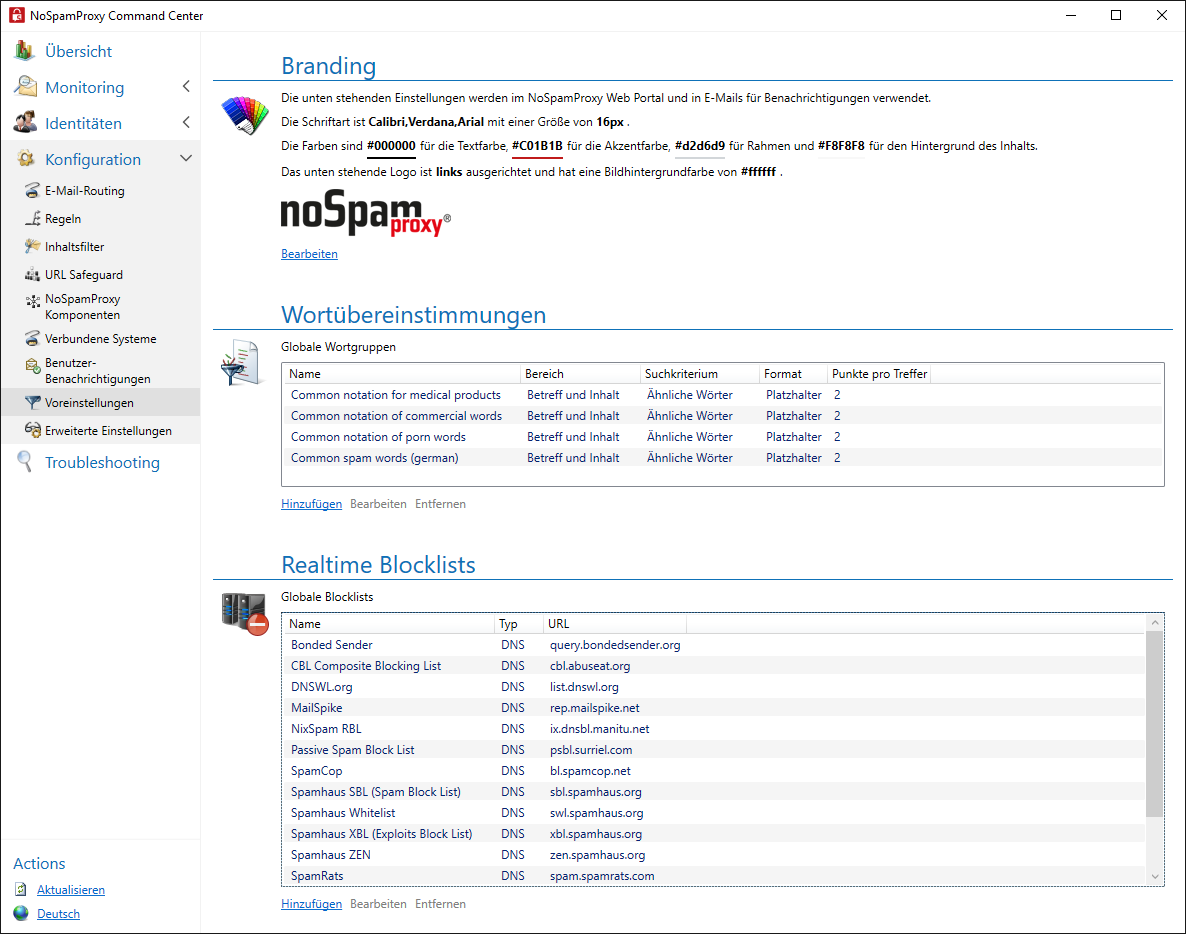Select the 'Bonded Sender' blocklist row
1186x934 pixels.
[x=715, y=645]
